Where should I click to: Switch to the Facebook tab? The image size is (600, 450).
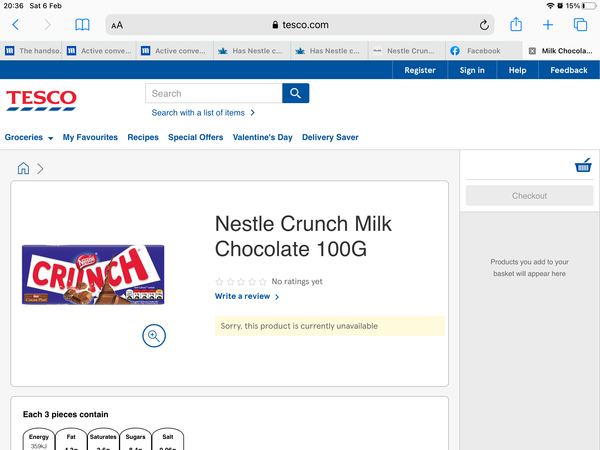(484, 51)
